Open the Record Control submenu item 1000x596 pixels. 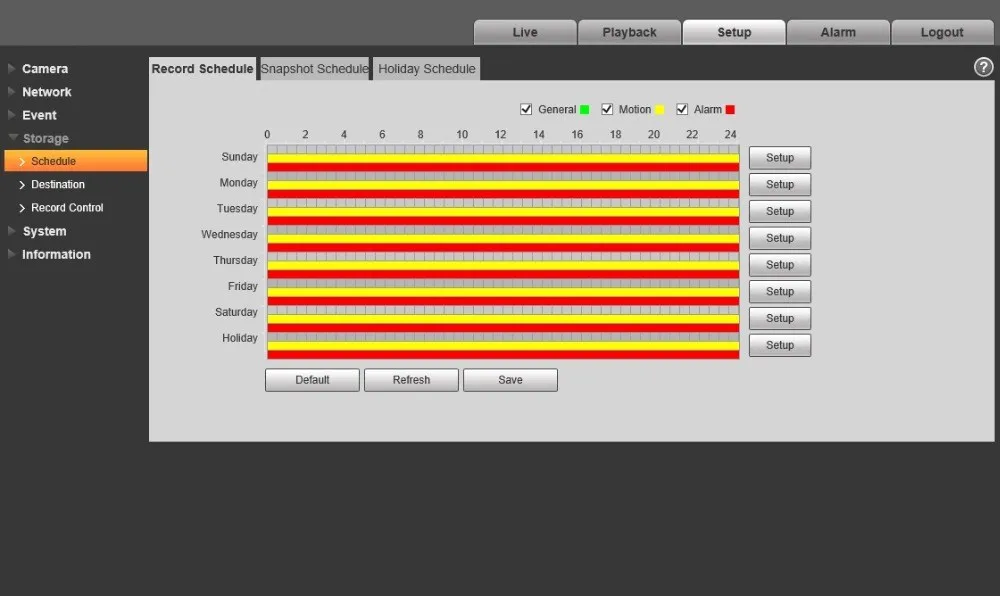click(67, 208)
